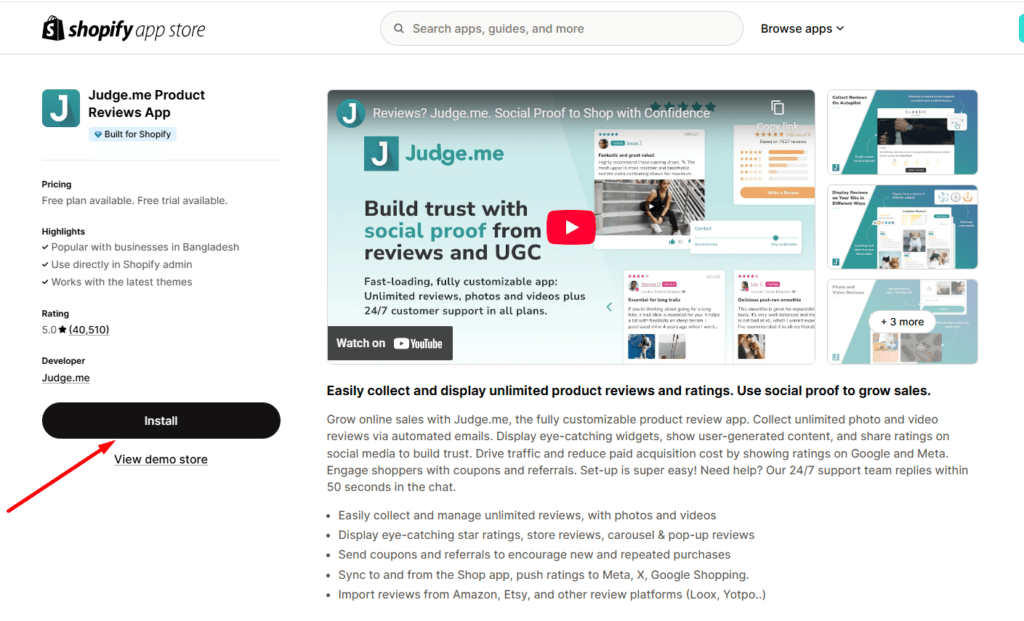Open the 40,510 reviews link
The image size is (1024, 621).
point(89,330)
